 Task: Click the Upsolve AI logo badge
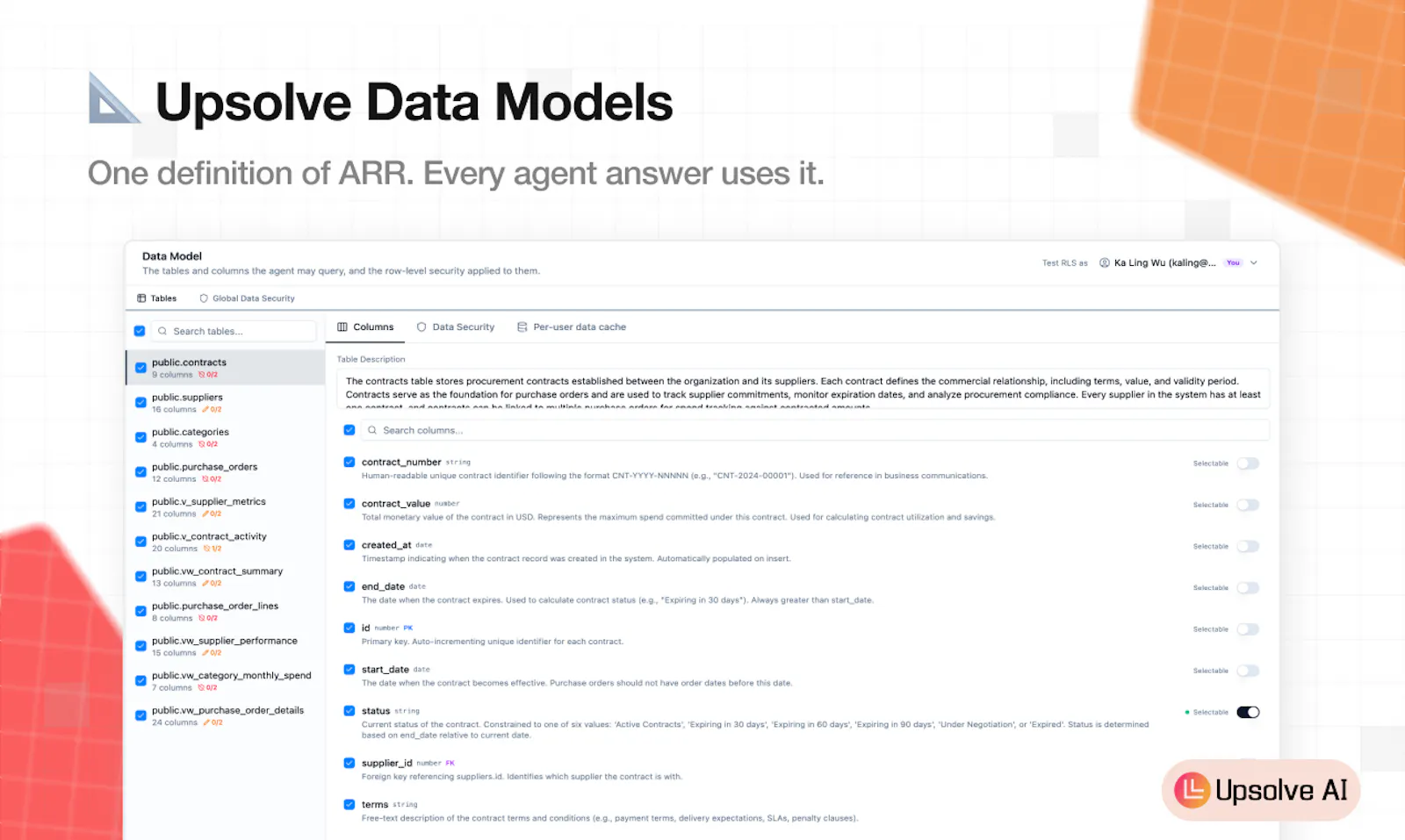(x=1261, y=790)
